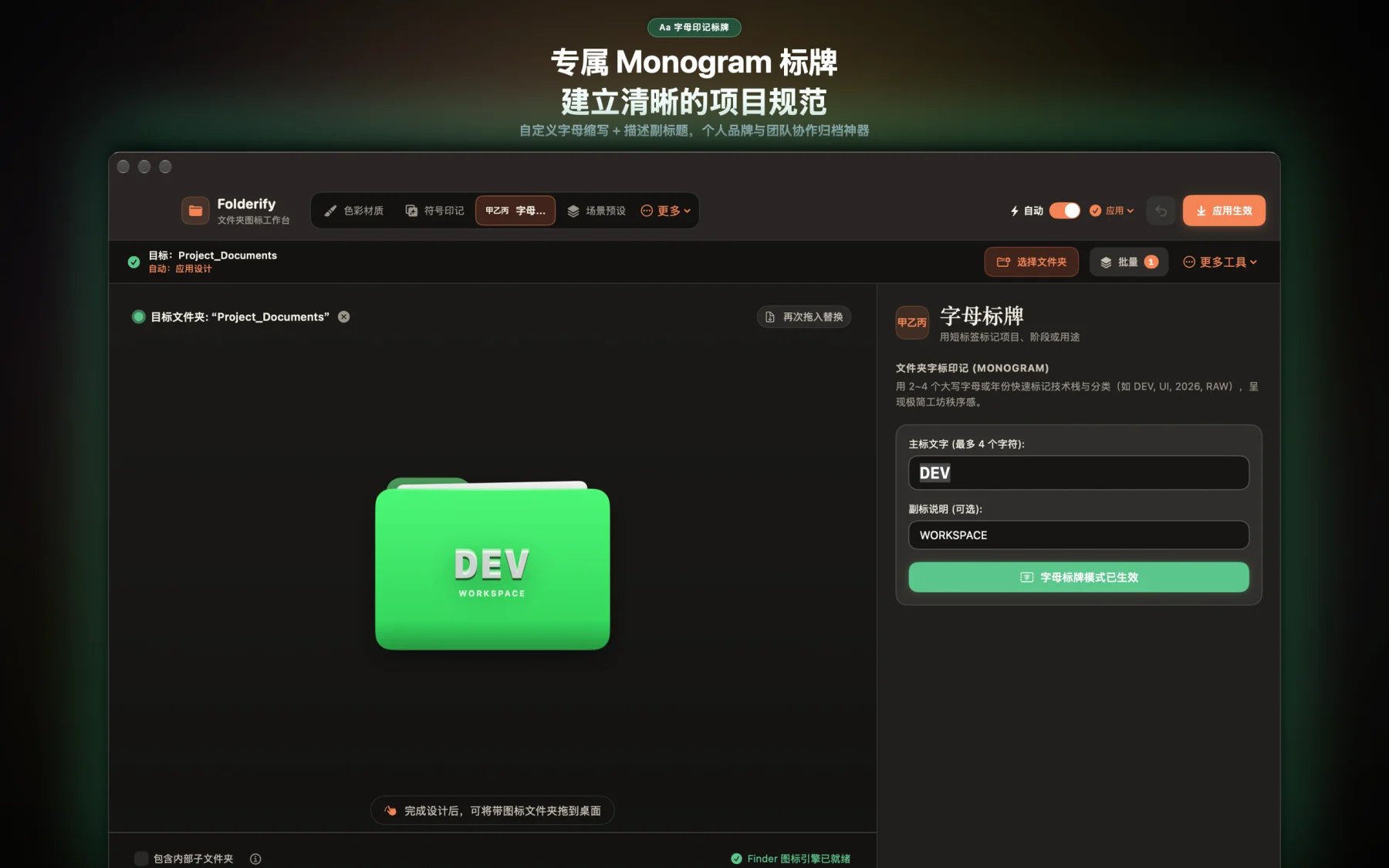Screen dimensions: 1389x868
Task: Click the Finder 图标引擎已就绪 status text
Action: (799, 859)
